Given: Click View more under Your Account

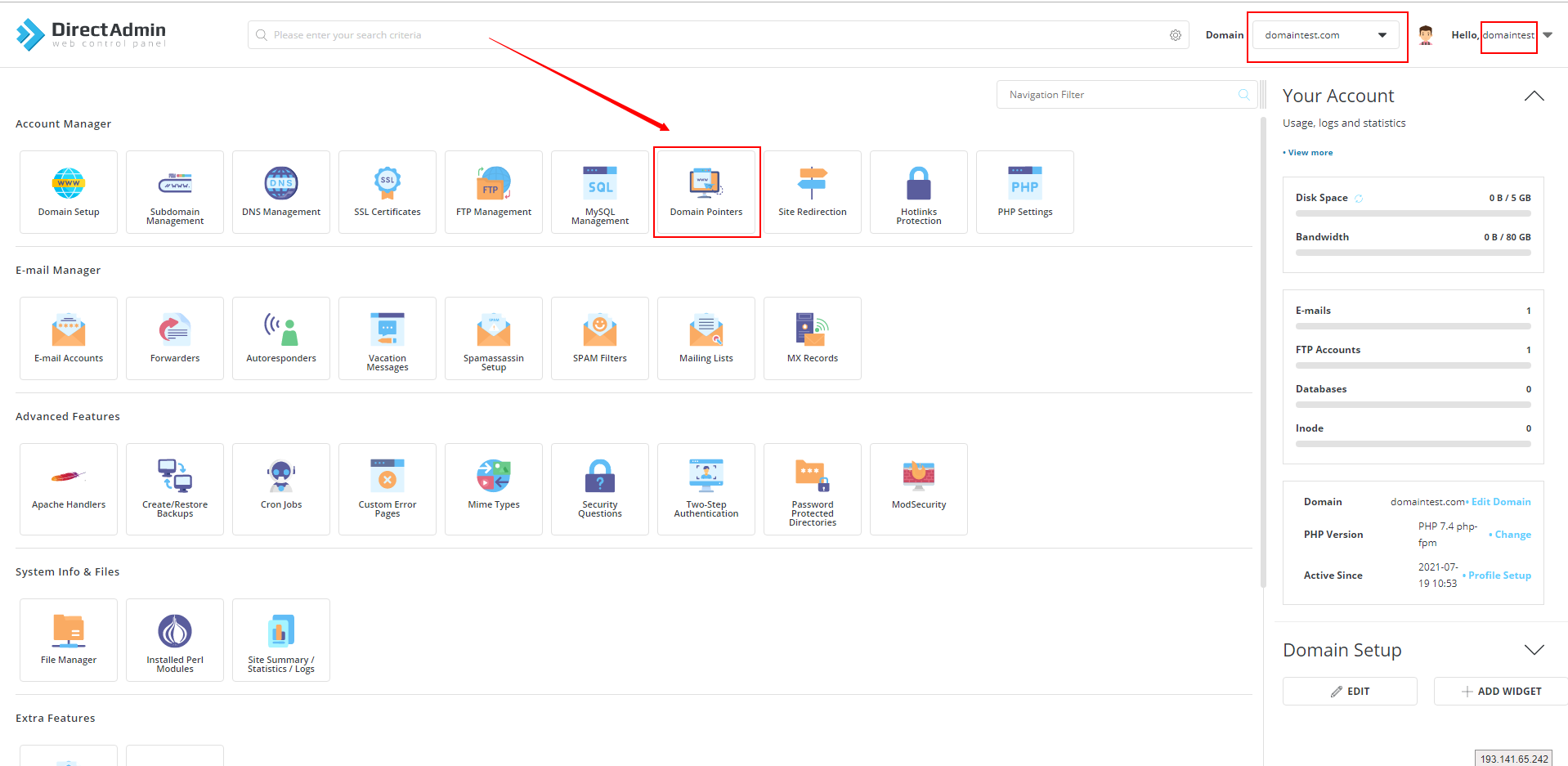Looking at the screenshot, I should 1308,153.
